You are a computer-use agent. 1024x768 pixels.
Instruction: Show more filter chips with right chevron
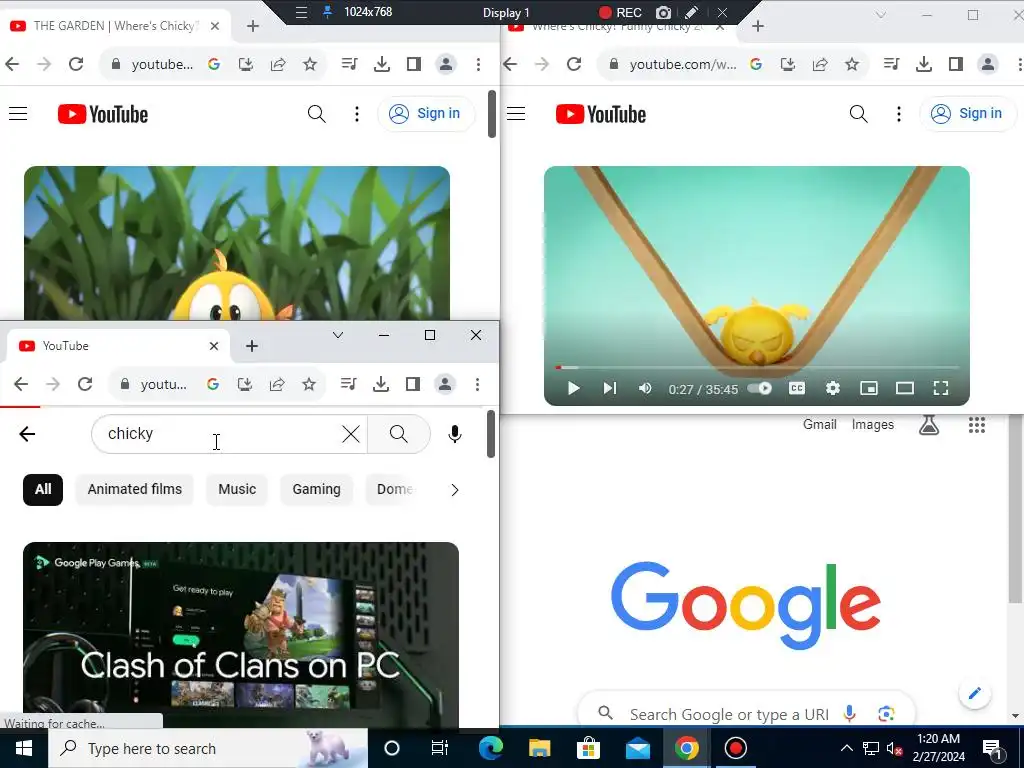[455, 490]
